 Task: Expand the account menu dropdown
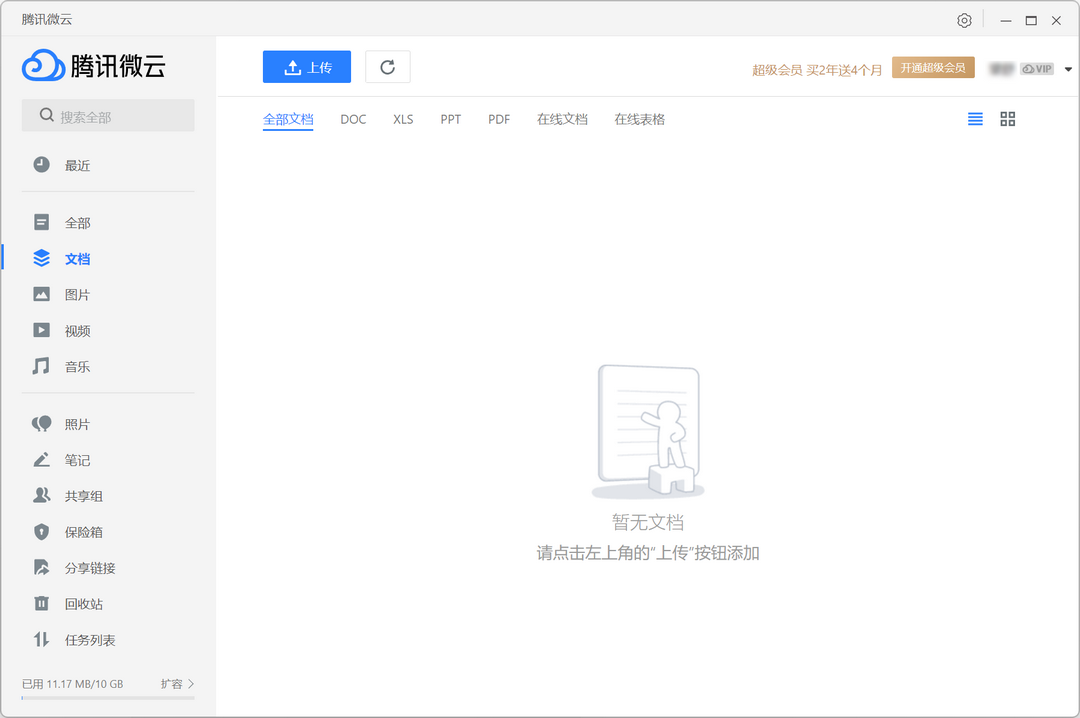pos(1068,68)
